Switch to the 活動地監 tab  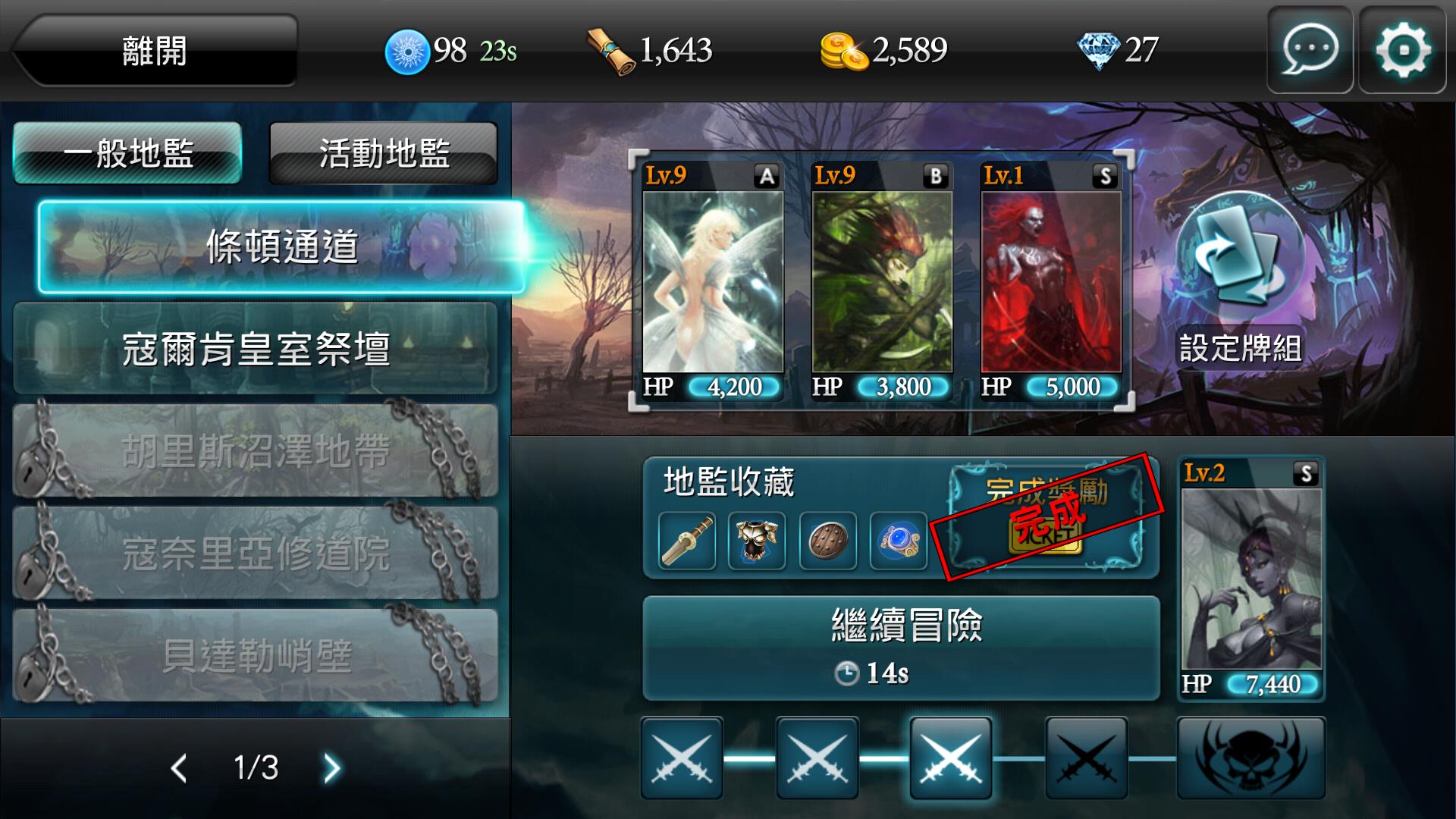384,153
